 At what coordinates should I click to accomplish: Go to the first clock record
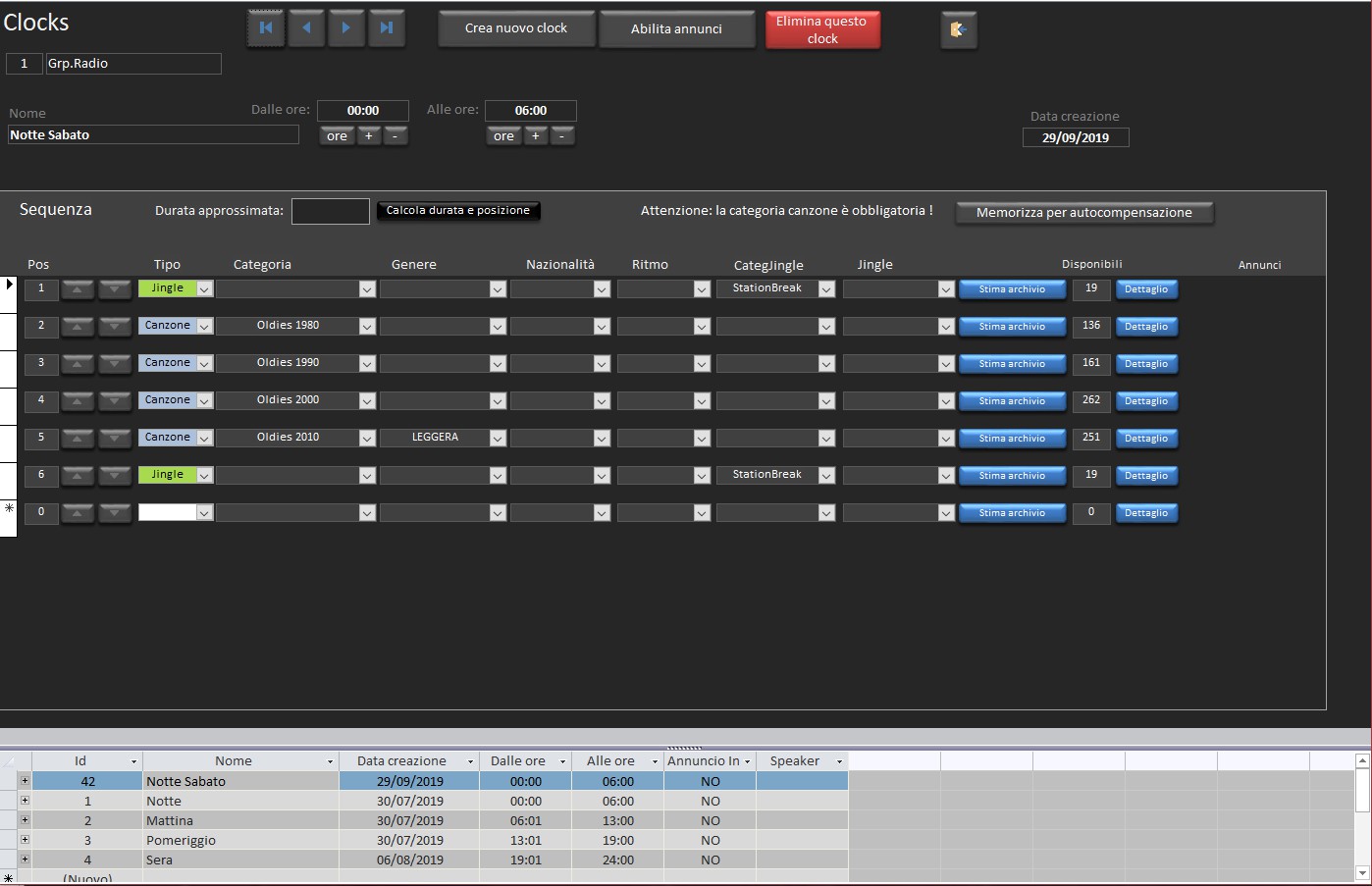pyautogui.click(x=266, y=28)
